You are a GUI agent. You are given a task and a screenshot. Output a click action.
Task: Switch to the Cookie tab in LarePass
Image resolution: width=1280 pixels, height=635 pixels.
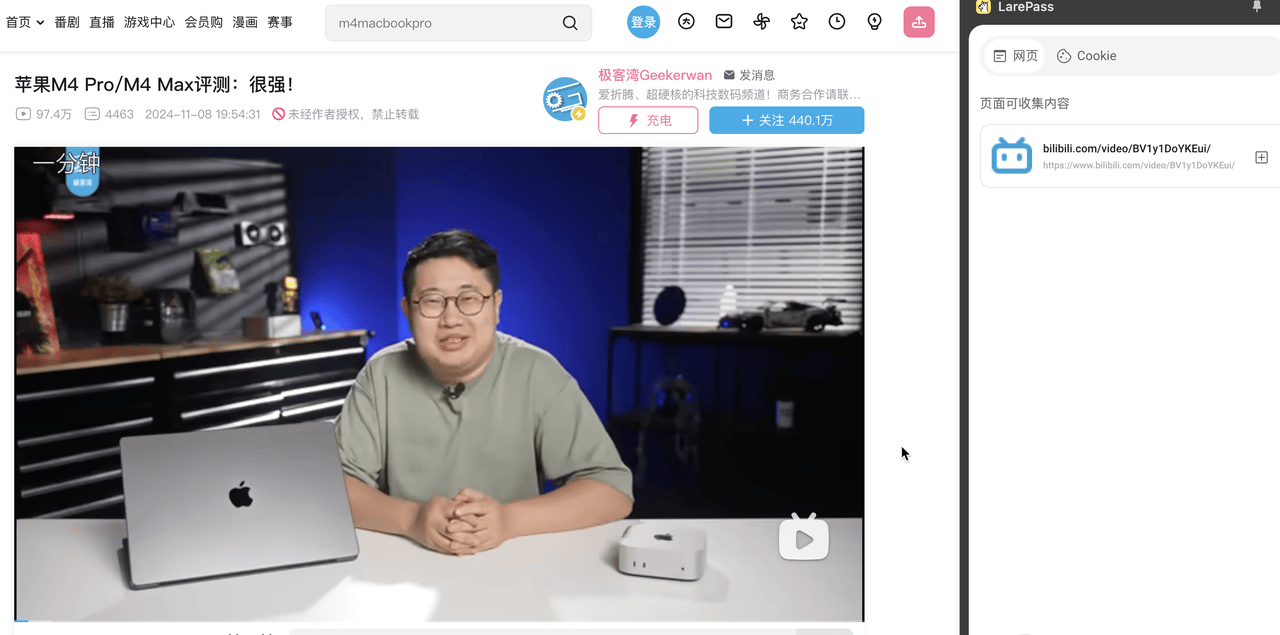1086,56
